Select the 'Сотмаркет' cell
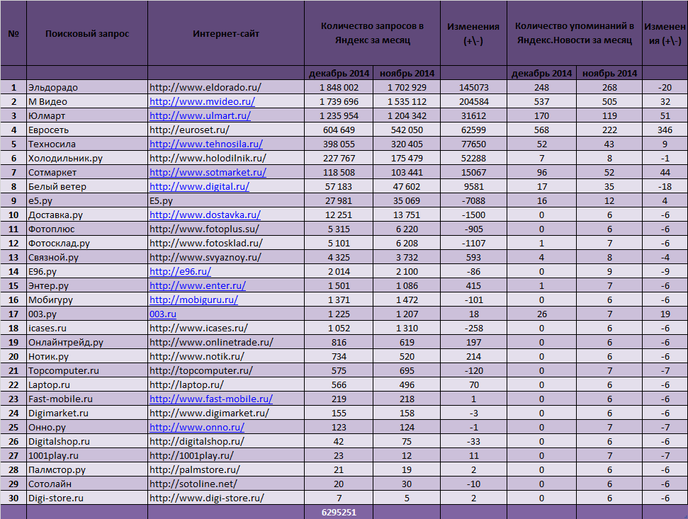 pos(87,172)
